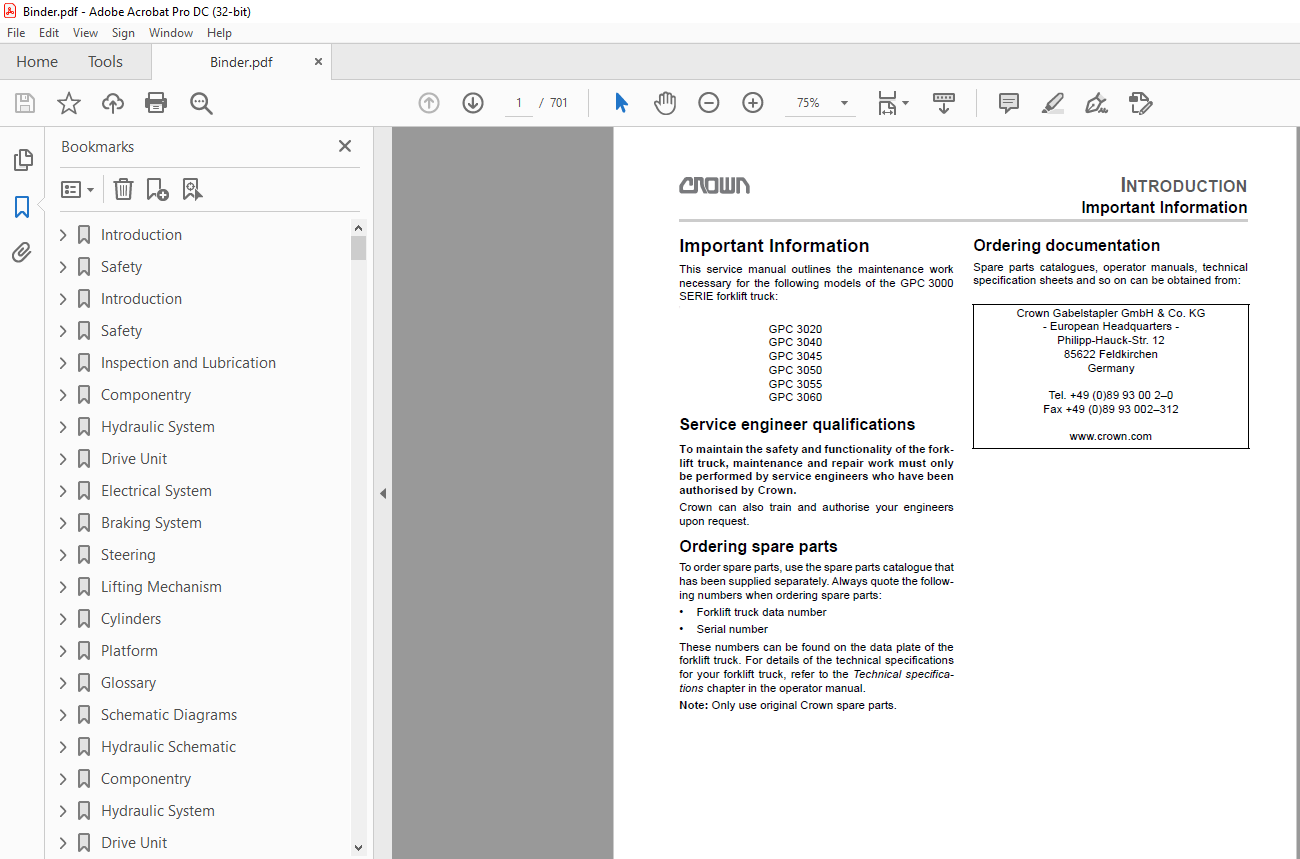The width and height of the screenshot is (1300, 859).
Task: Open the Window menu
Action: pos(171,33)
